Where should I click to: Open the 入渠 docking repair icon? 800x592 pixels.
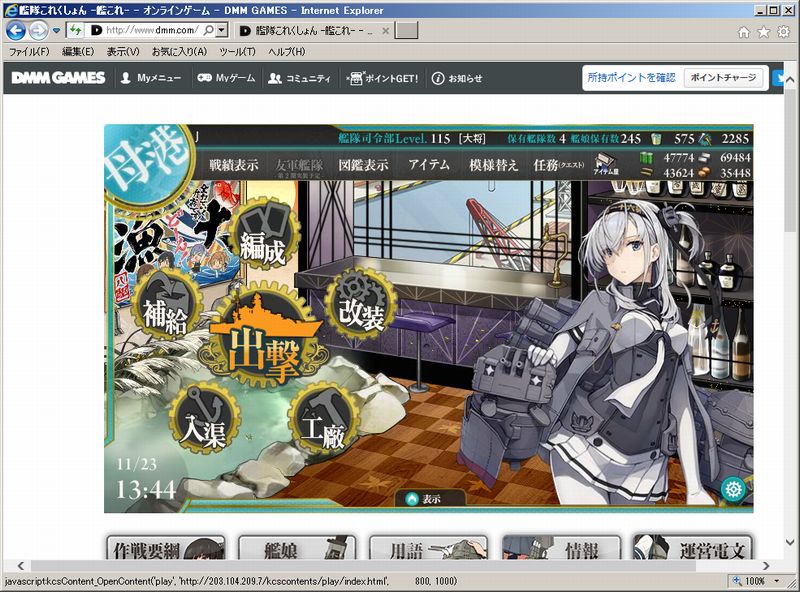coord(204,418)
